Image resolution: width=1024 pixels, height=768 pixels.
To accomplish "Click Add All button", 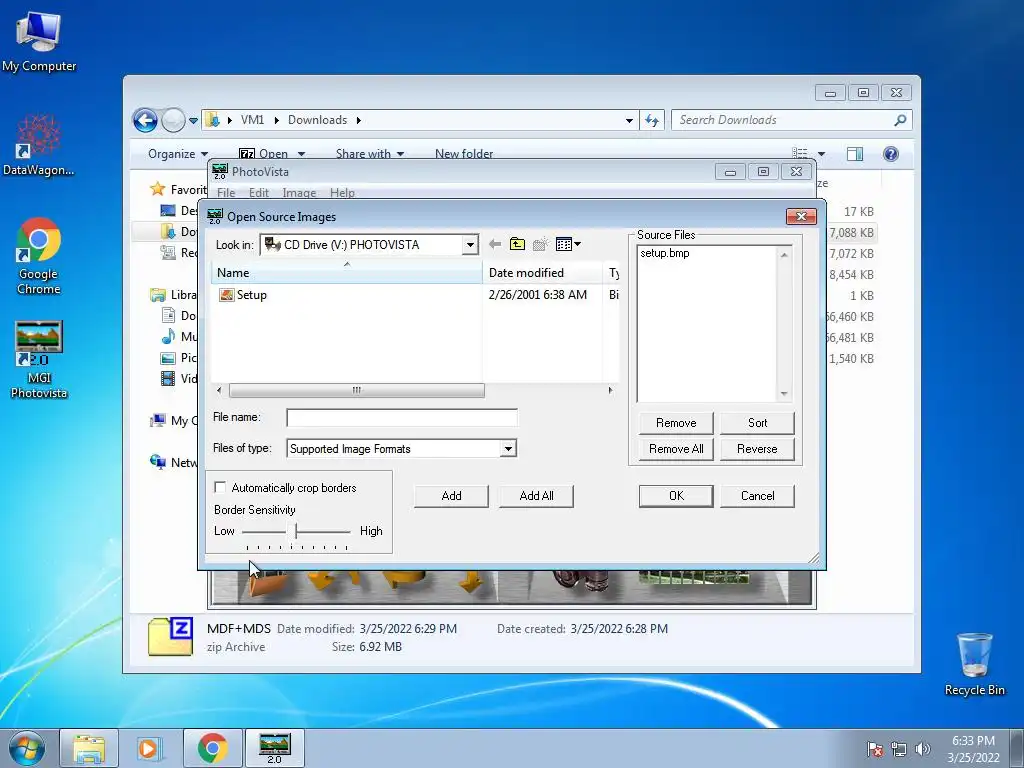I will 536,496.
